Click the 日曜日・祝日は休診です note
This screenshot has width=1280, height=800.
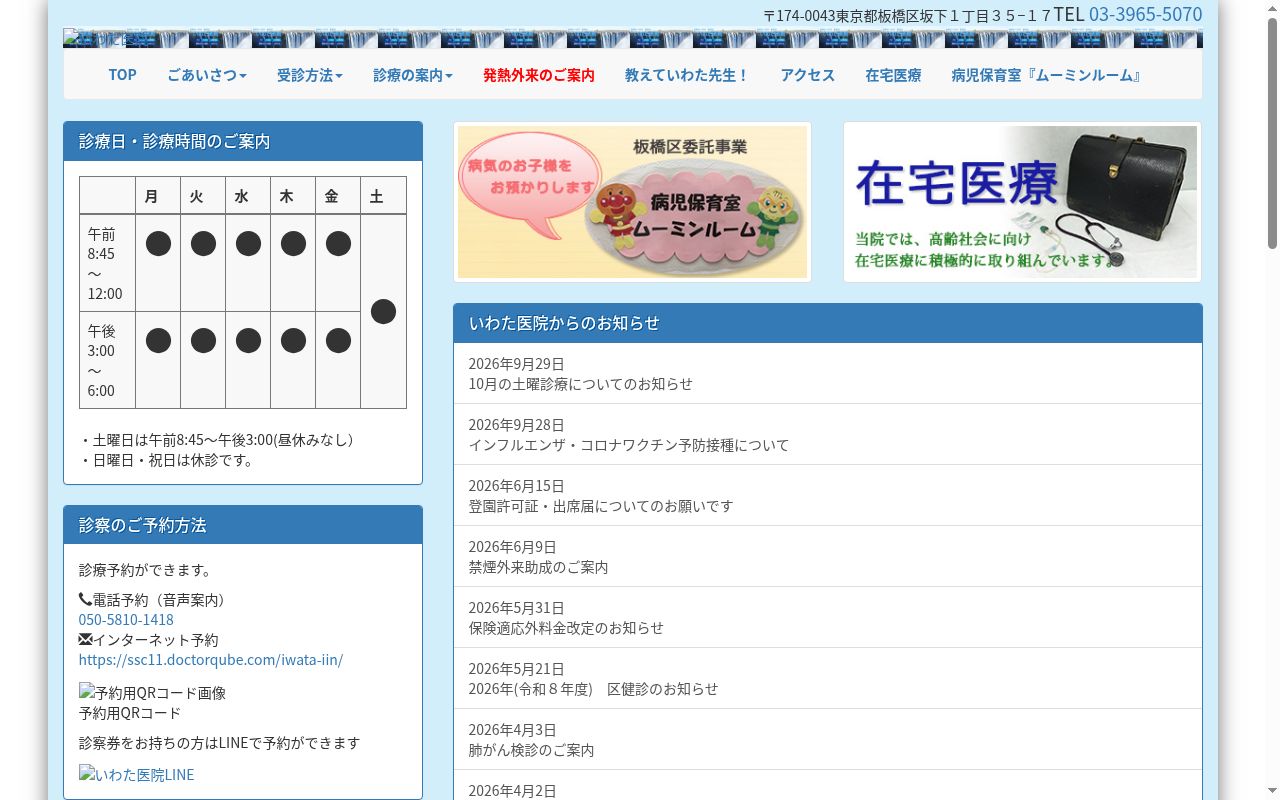point(167,460)
